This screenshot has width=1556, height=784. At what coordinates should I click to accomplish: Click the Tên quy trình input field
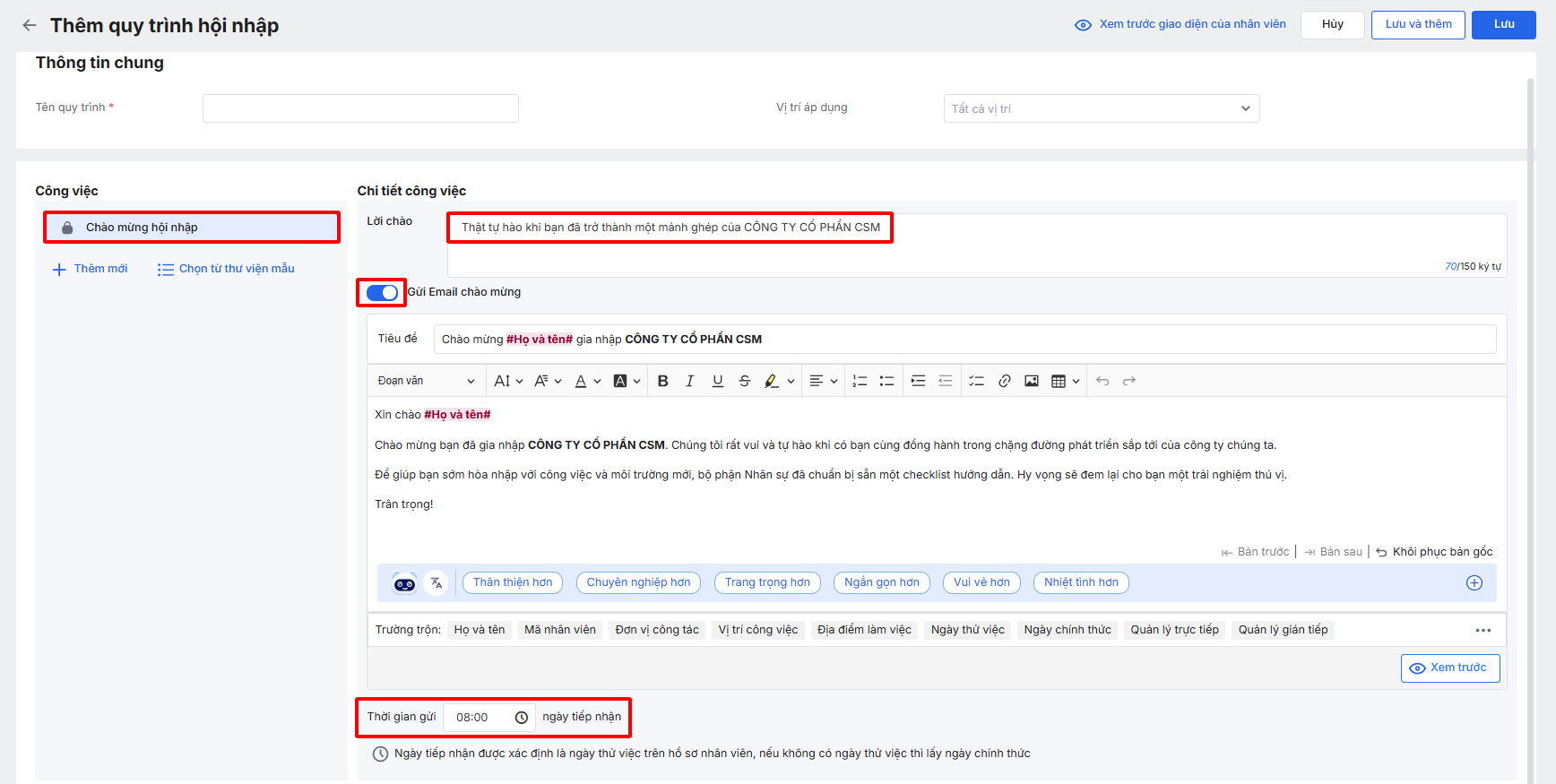pyautogui.click(x=360, y=108)
